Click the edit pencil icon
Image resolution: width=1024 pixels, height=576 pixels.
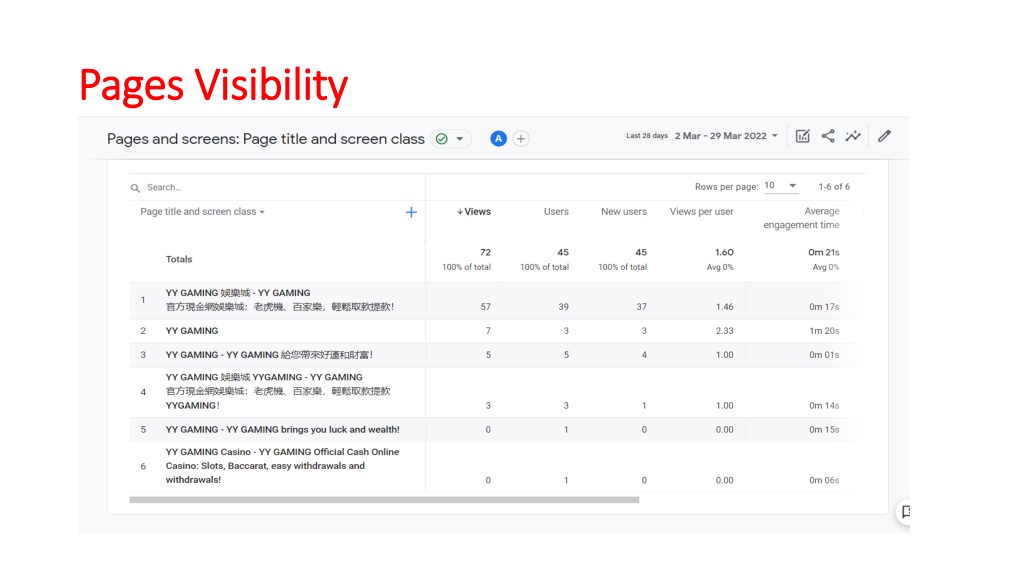[884, 136]
